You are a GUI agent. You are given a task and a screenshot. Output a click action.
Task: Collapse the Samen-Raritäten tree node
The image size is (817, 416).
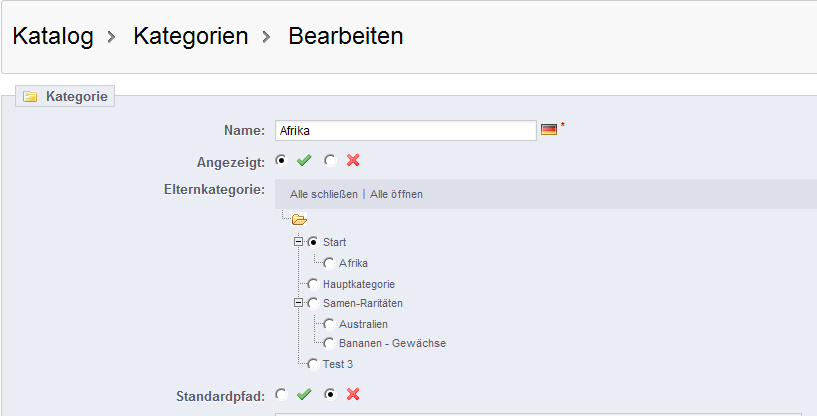click(298, 302)
